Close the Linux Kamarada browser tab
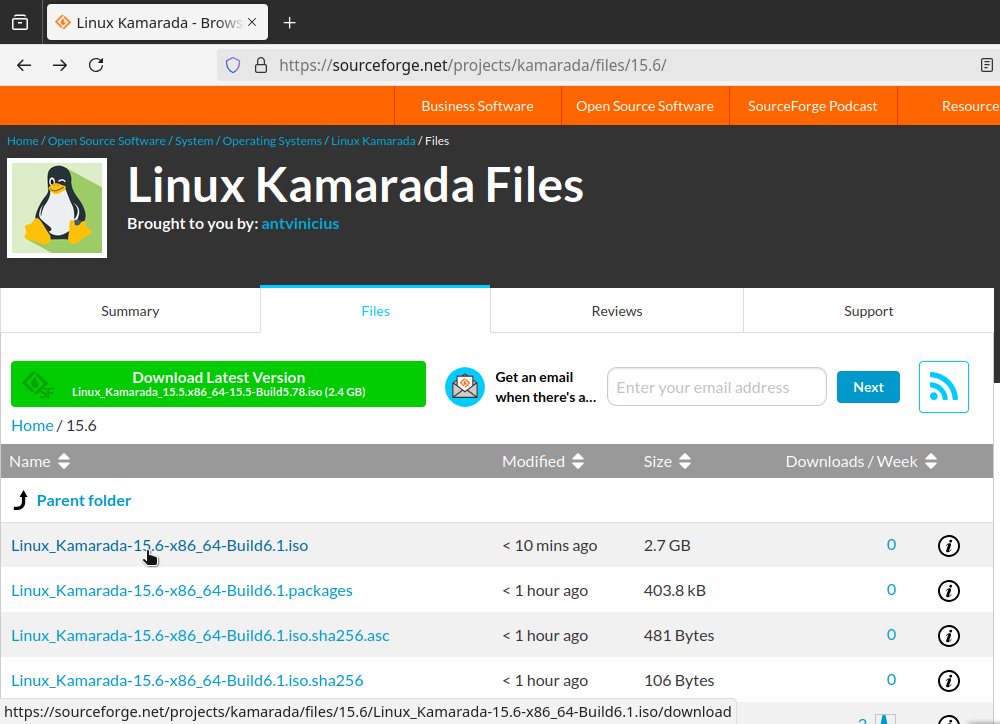Viewport: 1000px width, 724px height. (x=252, y=22)
